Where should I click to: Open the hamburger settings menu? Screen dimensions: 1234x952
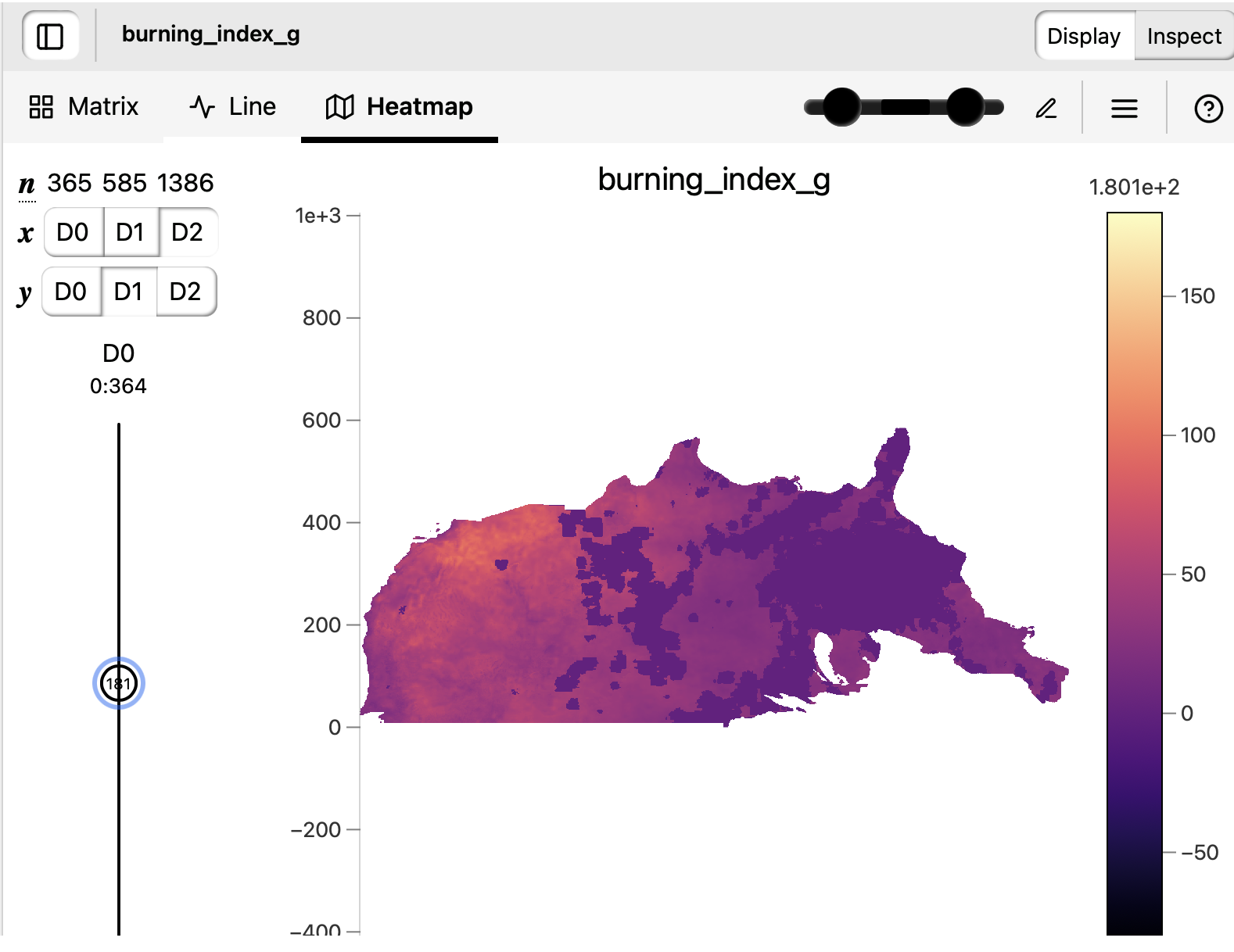[1124, 108]
